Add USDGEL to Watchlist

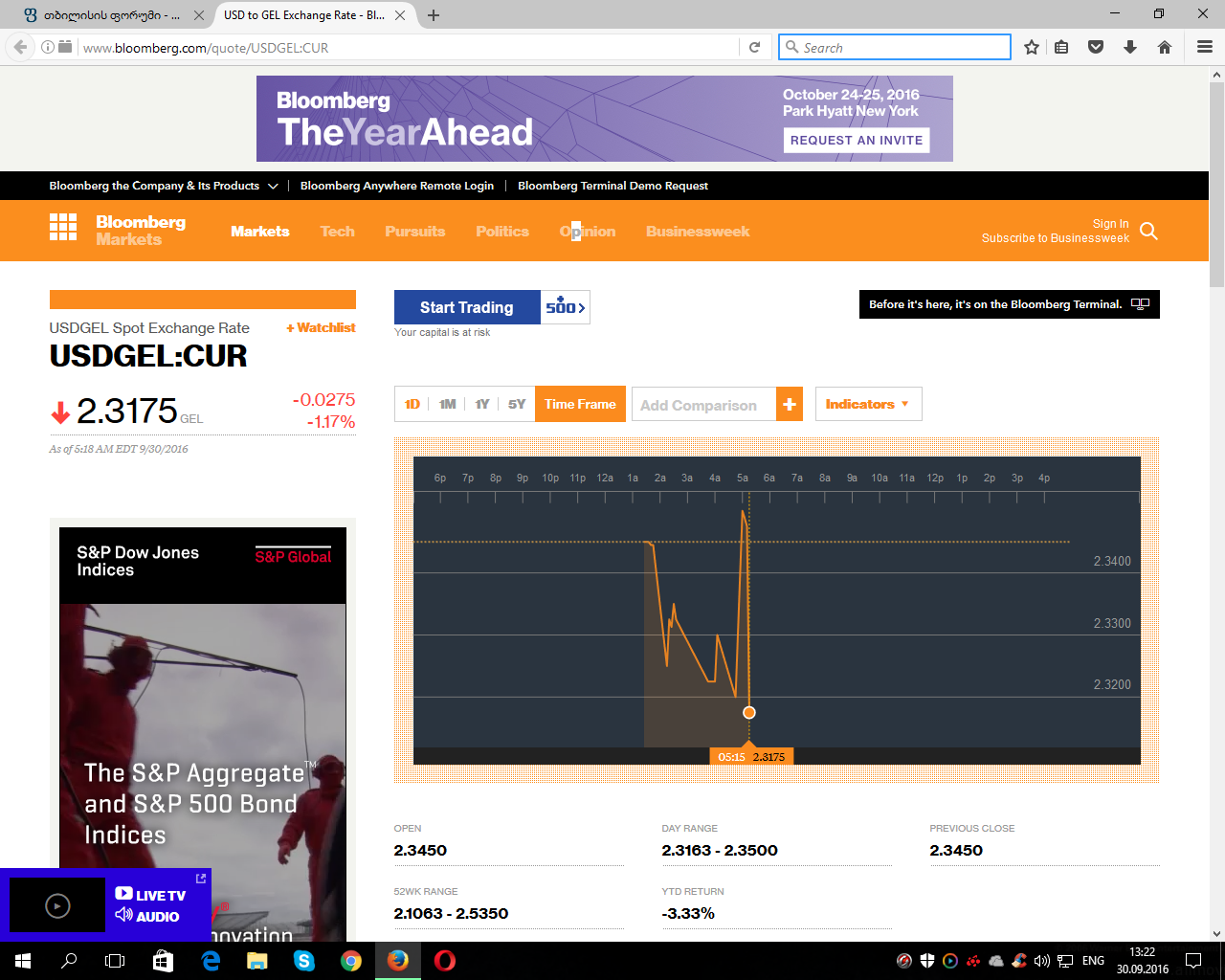pyautogui.click(x=321, y=327)
